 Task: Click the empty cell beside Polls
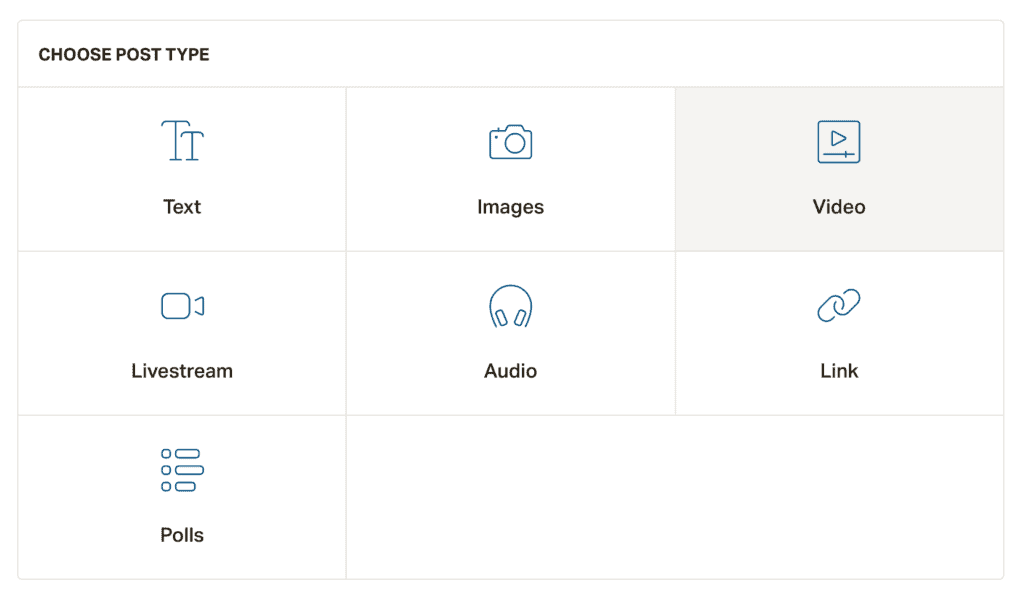click(x=674, y=497)
